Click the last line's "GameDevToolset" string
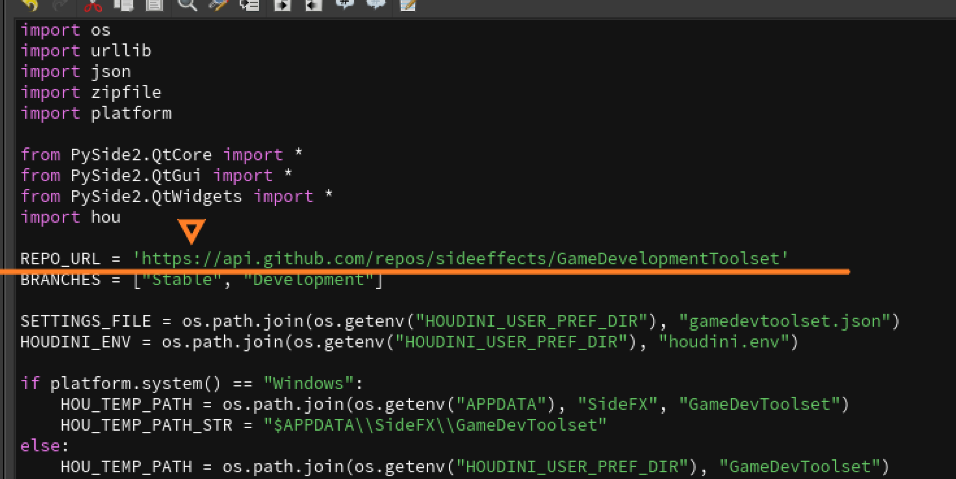The height and width of the screenshot is (479, 956). [x=800, y=467]
